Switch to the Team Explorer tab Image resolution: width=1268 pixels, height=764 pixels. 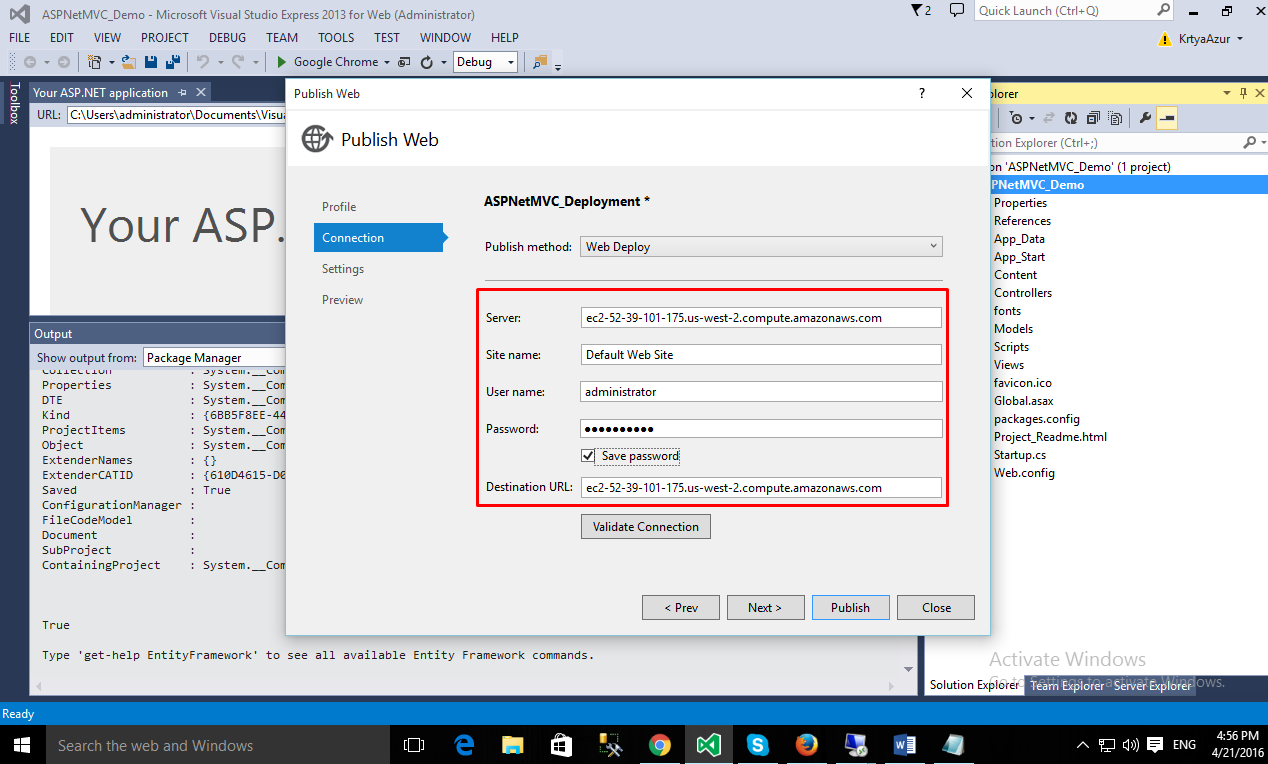(x=1067, y=686)
